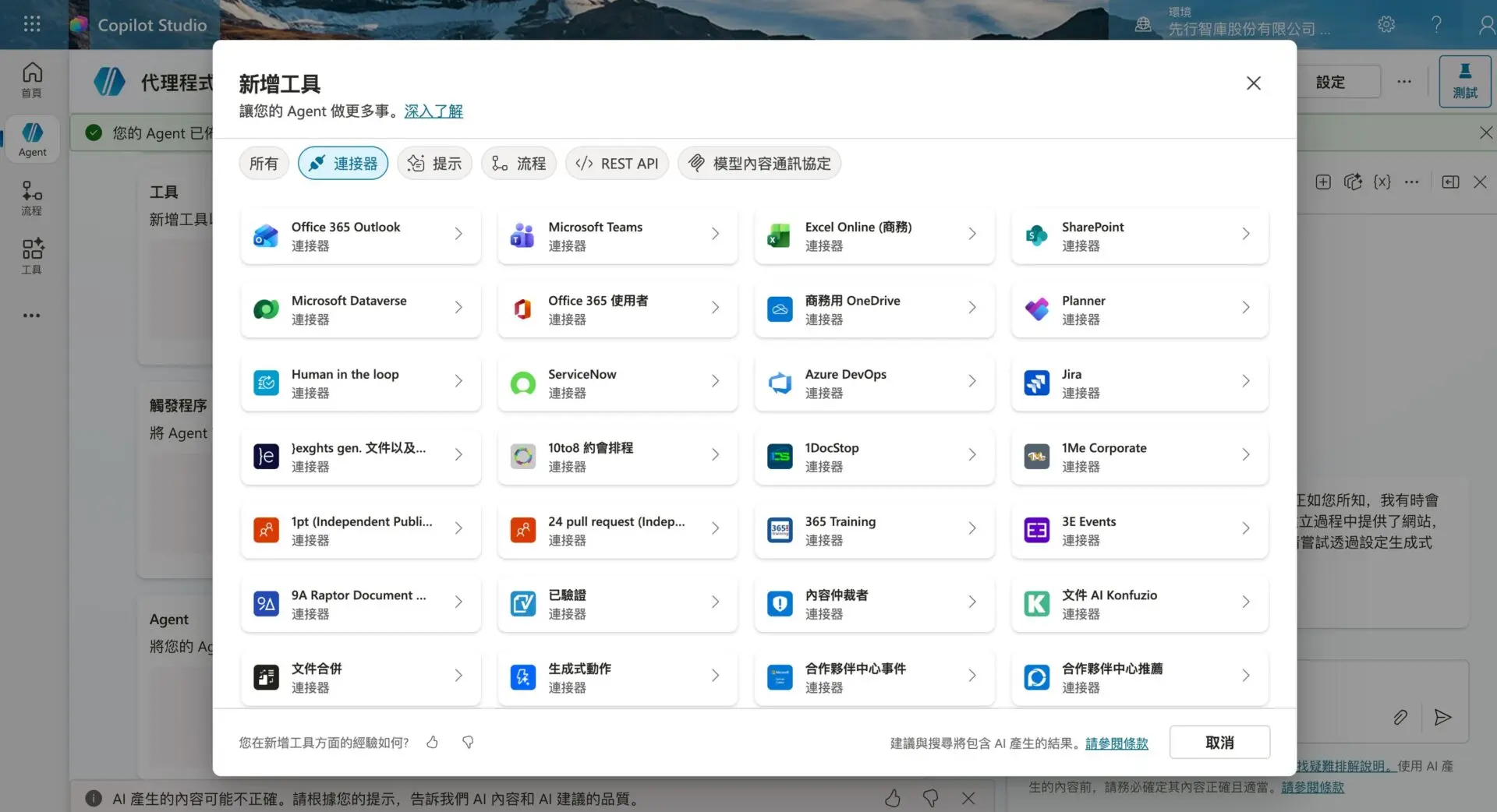This screenshot has height=812, width=1497.
Task: Select the 10to8 約會排程 icon
Action: click(x=522, y=456)
